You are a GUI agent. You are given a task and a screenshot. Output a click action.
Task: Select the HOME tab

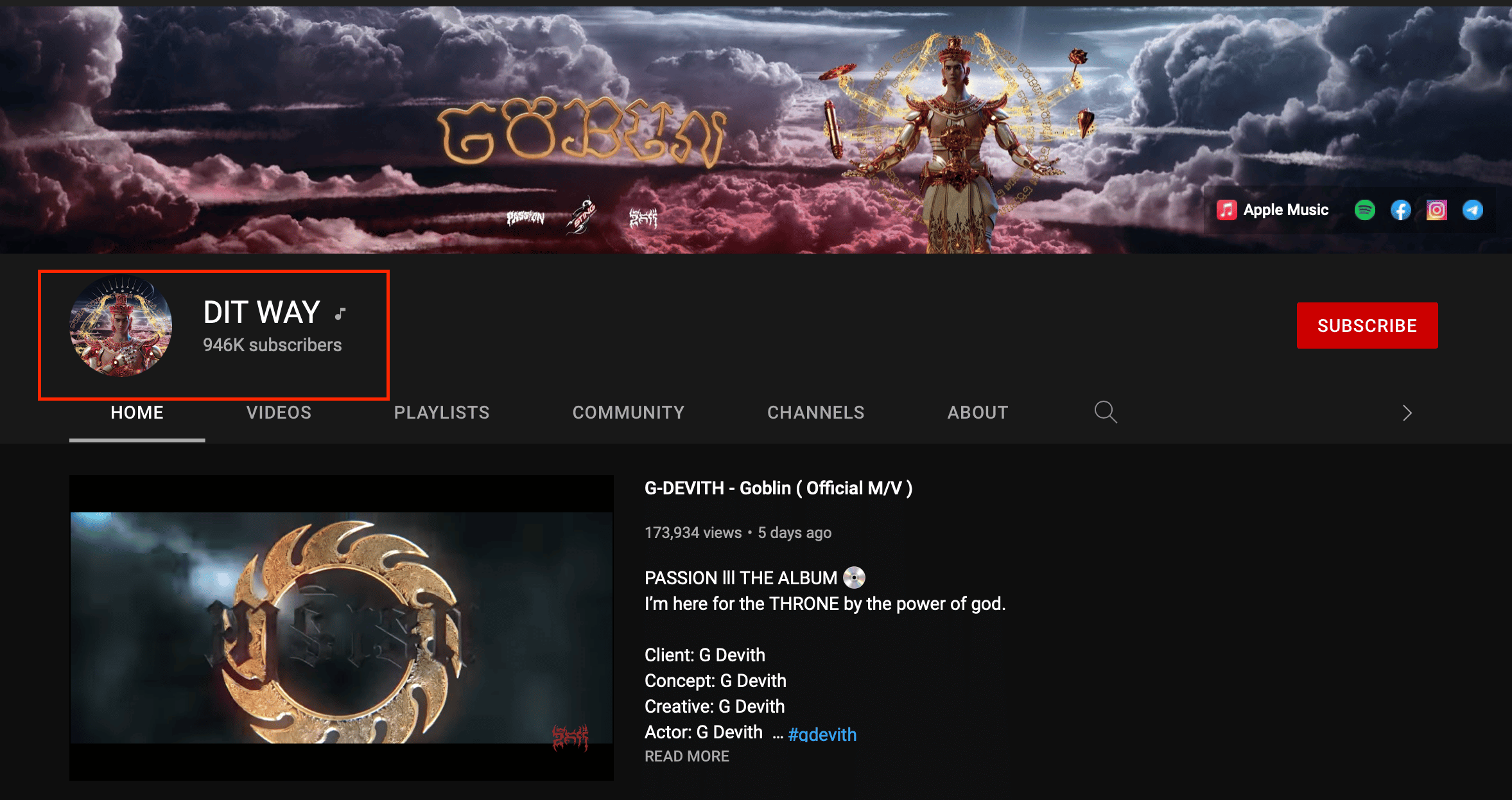(x=137, y=412)
